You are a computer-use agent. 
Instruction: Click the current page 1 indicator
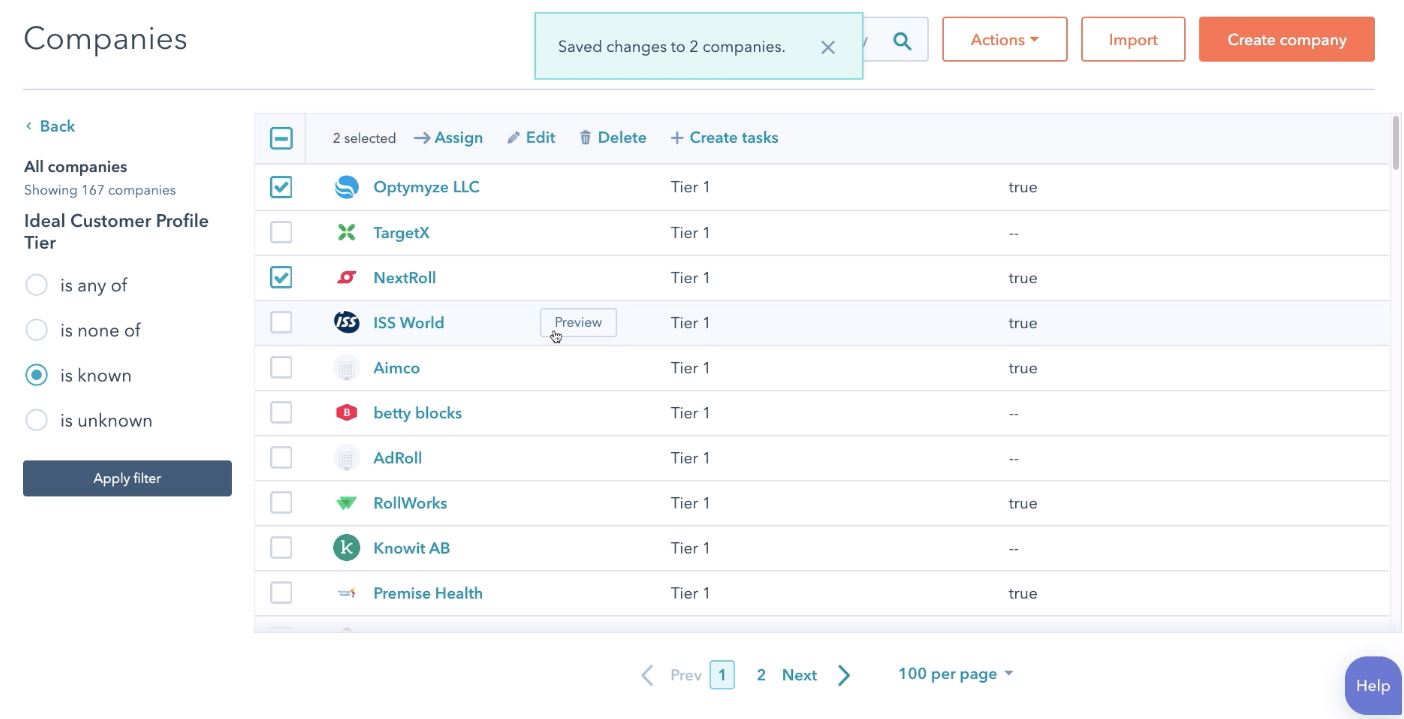pos(722,675)
